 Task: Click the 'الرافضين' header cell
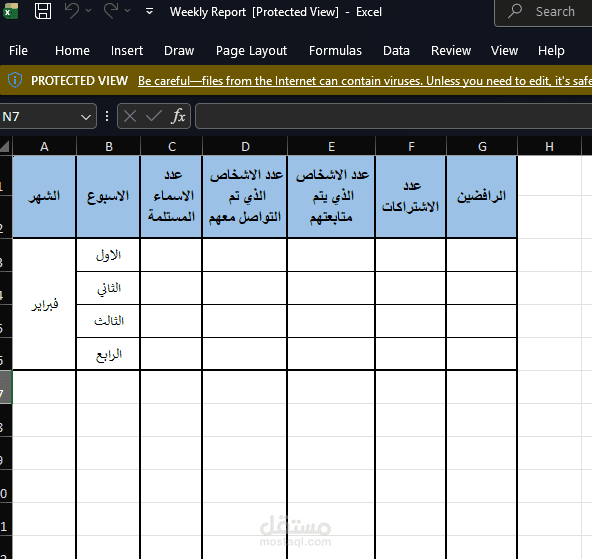(x=482, y=197)
